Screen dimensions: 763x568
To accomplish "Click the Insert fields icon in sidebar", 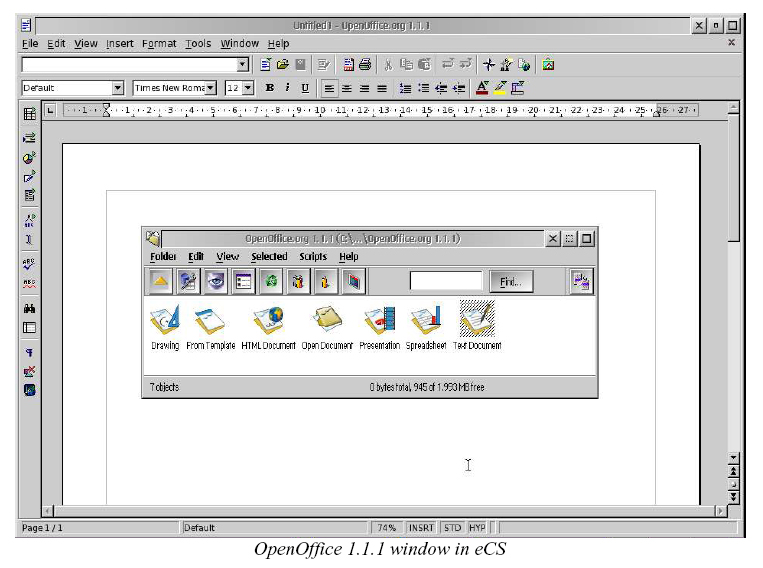I will (x=30, y=138).
